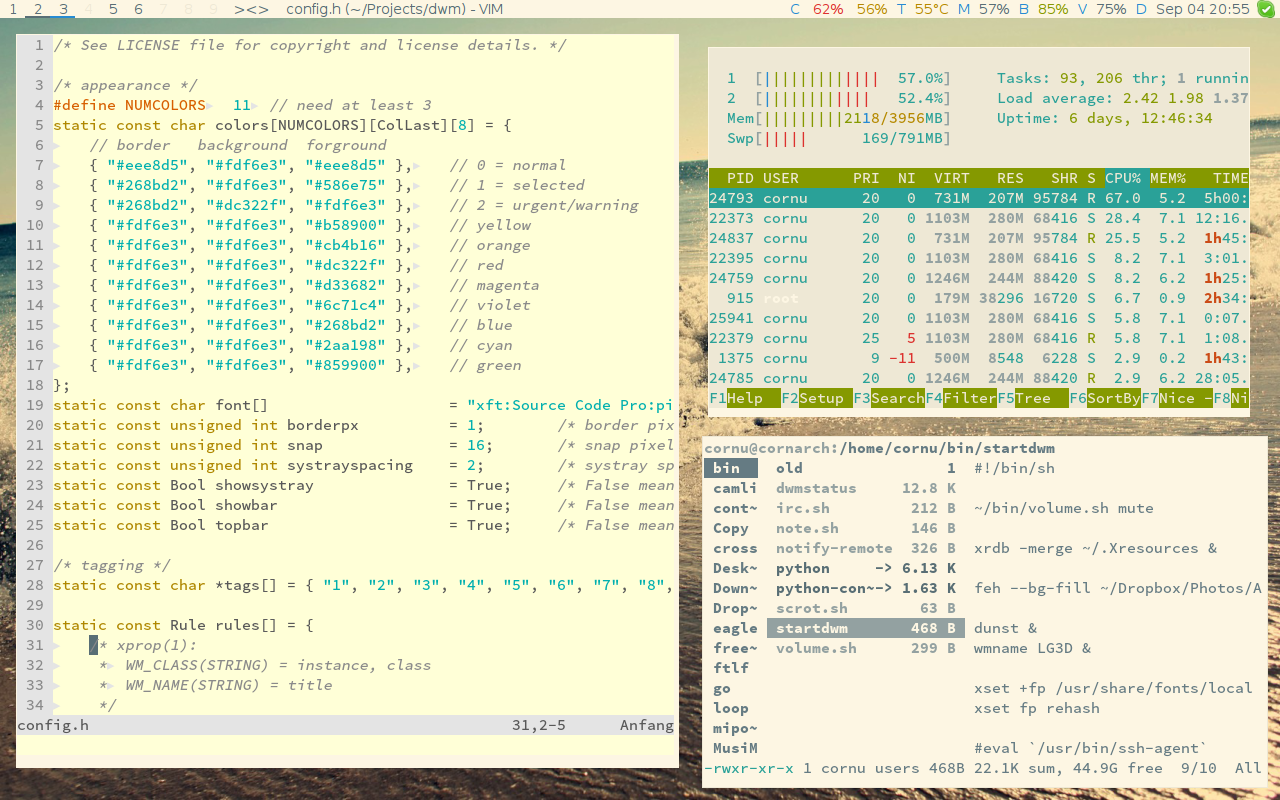
Task: Click the Uptime text in htop
Action: (x=1105, y=118)
